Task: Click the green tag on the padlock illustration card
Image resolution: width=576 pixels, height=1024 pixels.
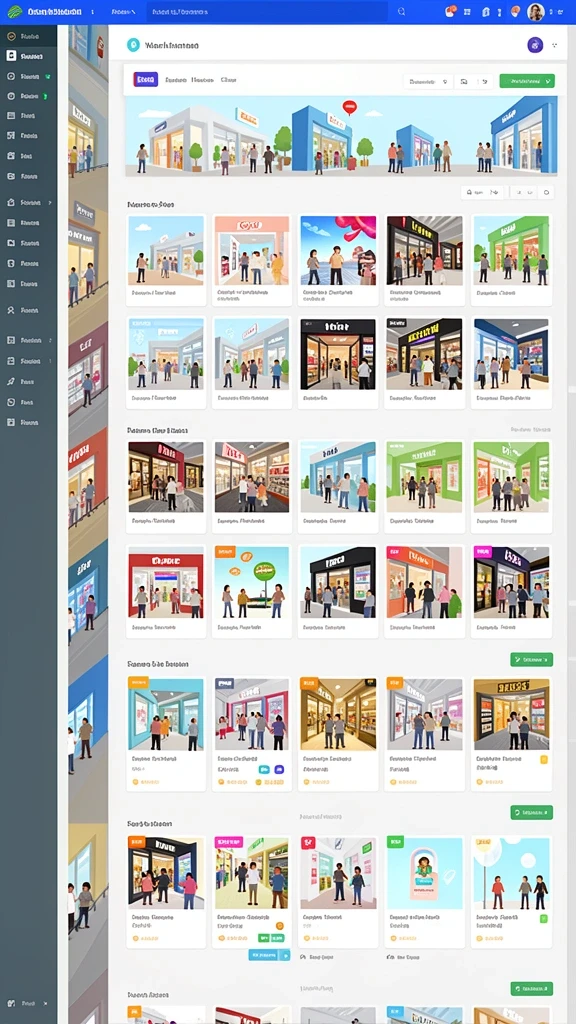Action: 396,842
